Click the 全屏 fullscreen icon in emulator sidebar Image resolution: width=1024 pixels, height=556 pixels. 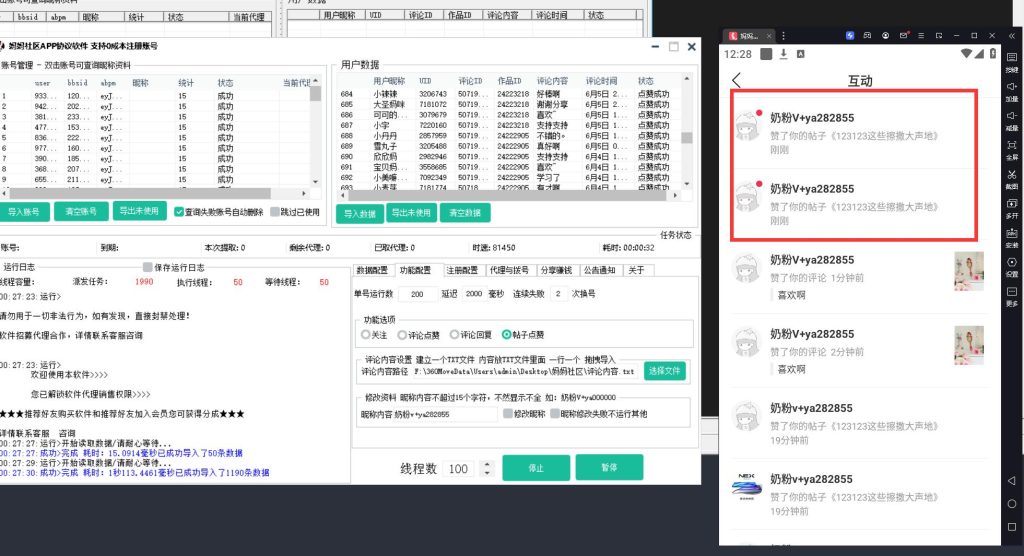[x=1011, y=148]
